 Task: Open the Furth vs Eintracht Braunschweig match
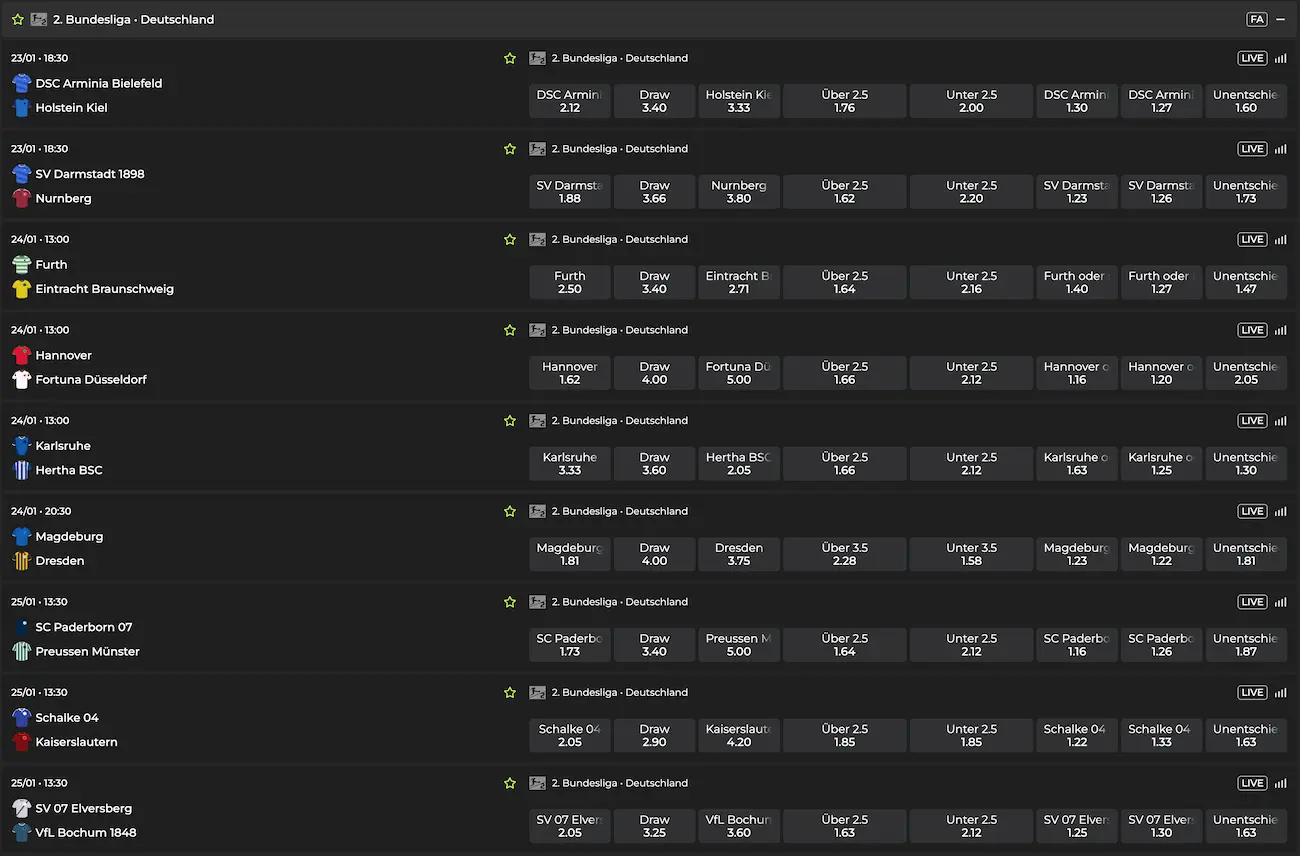[104, 277]
